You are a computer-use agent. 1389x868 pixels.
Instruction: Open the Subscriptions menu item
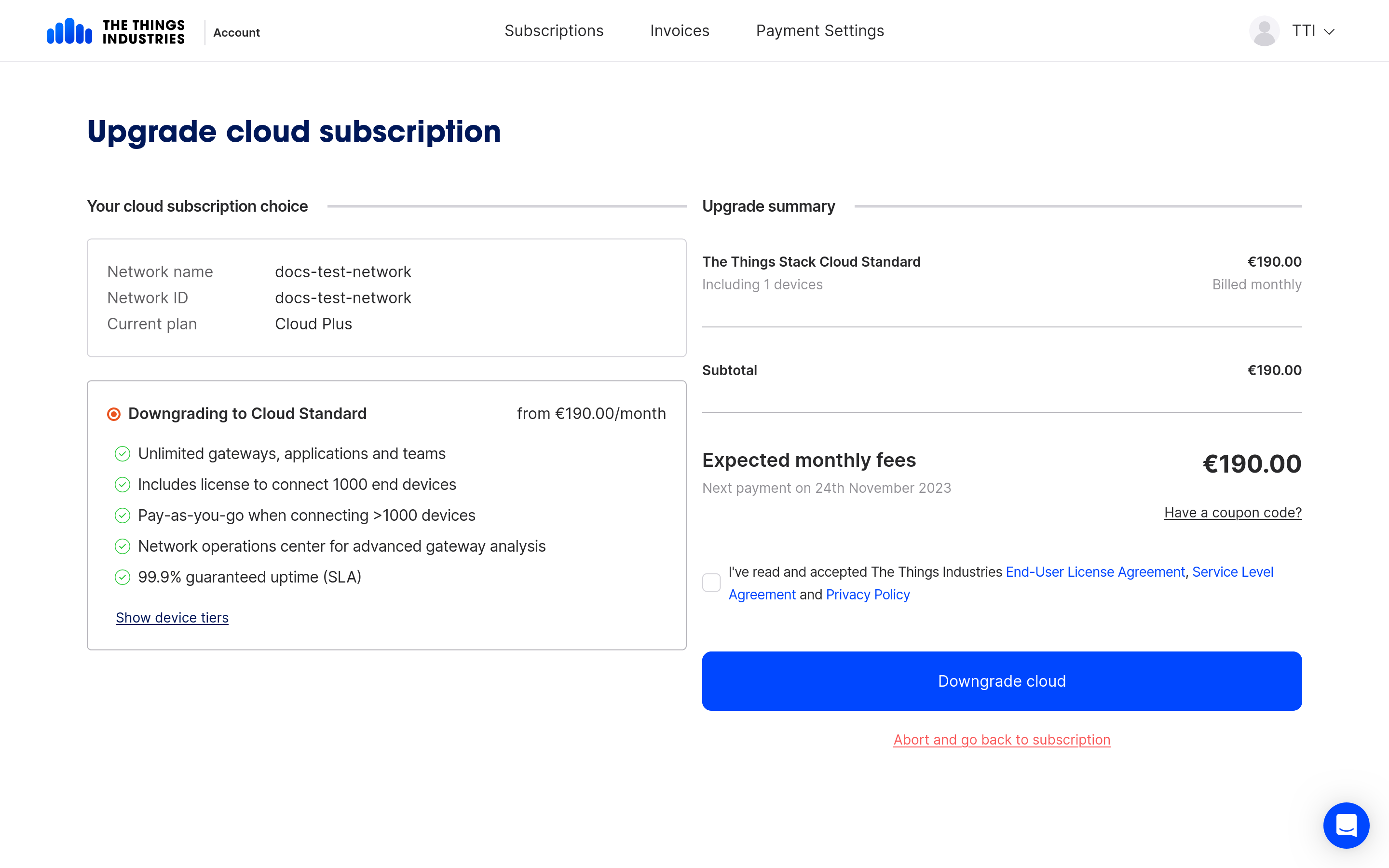553,31
